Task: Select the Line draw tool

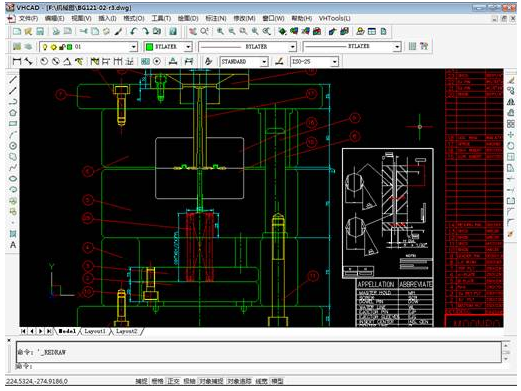Action: 13,80
